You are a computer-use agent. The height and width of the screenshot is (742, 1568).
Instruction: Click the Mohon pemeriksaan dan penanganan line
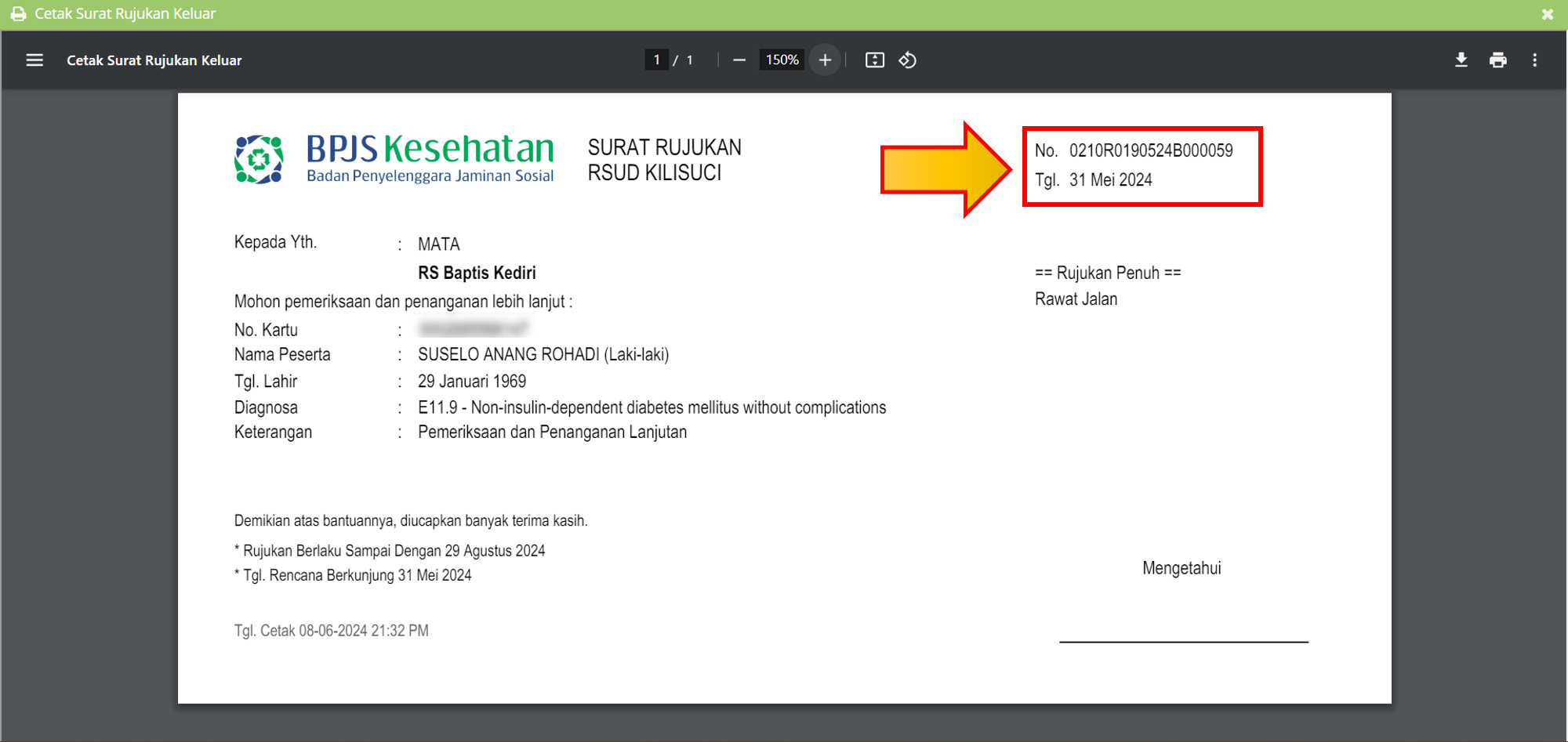coord(403,302)
